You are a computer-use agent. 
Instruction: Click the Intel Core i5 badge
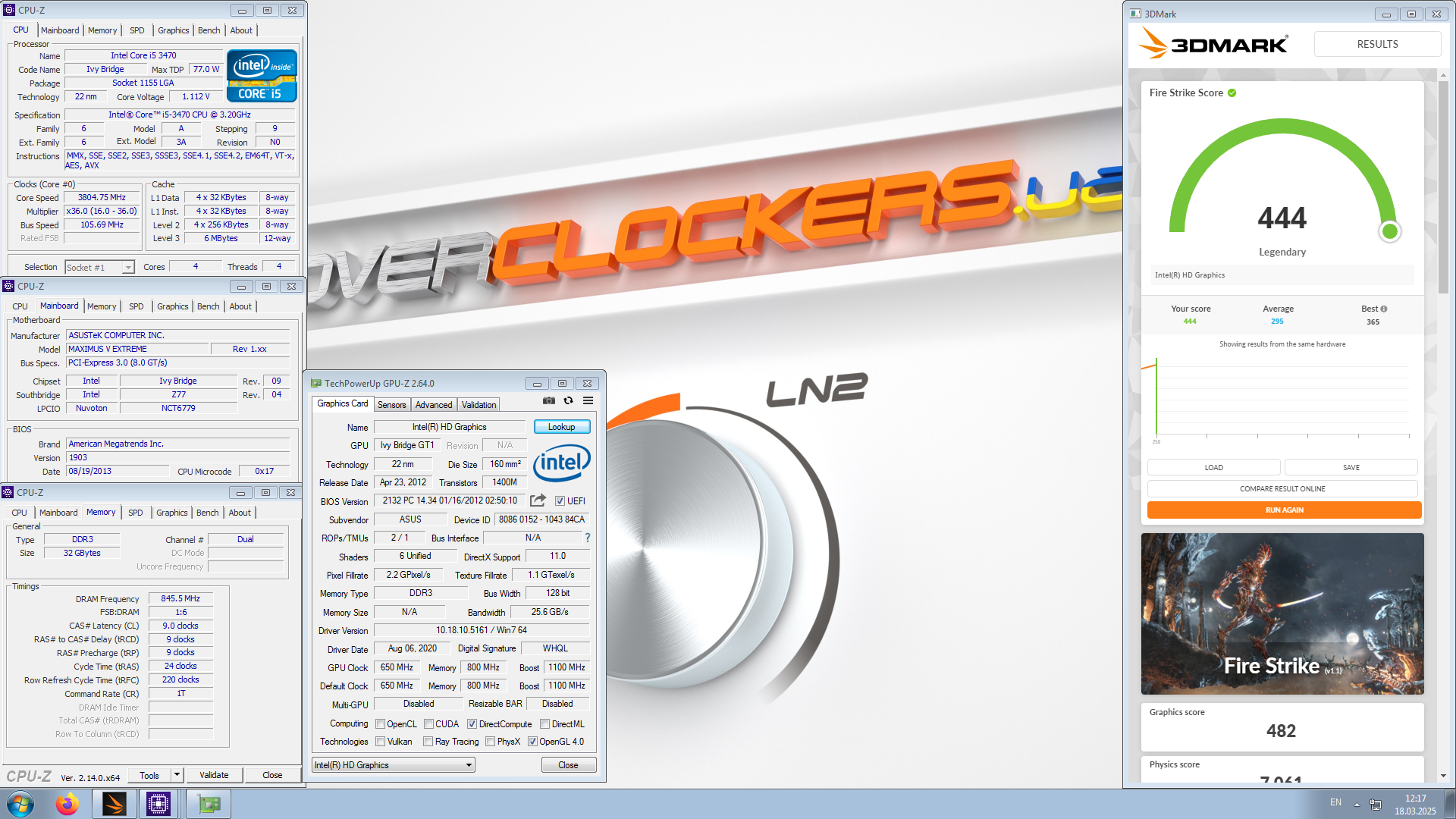point(262,76)
